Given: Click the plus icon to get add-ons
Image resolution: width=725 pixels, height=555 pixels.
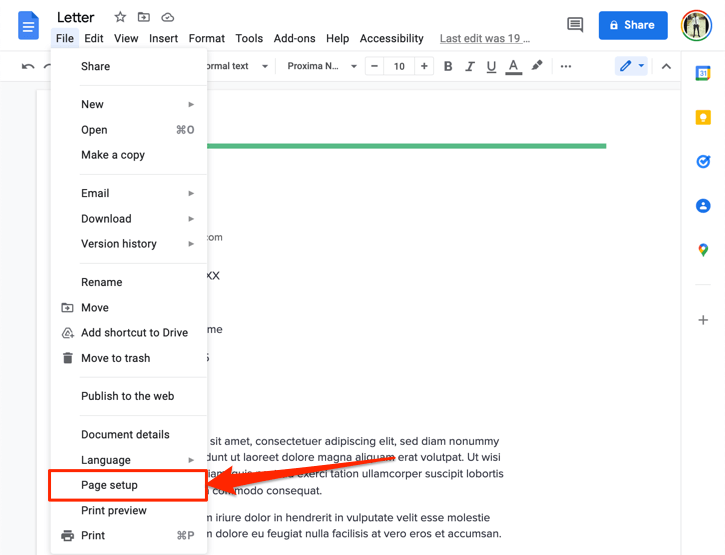Looking at the screenshot, I should click(x=703, y=320).
